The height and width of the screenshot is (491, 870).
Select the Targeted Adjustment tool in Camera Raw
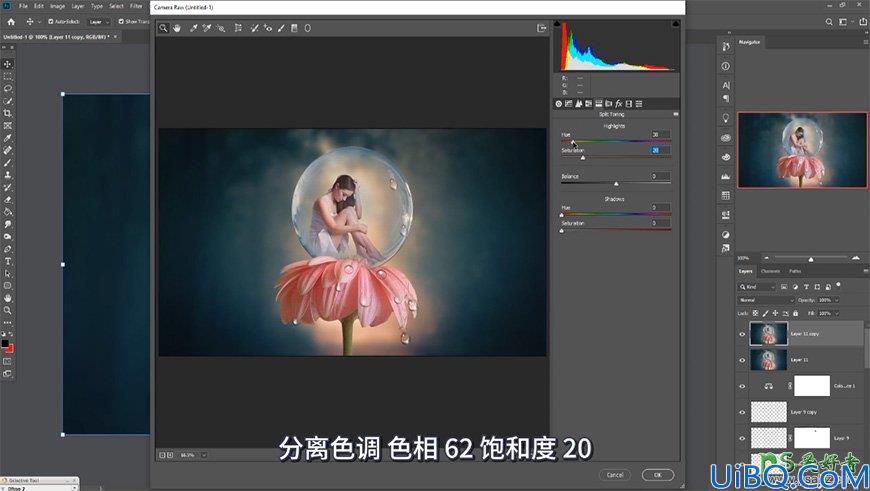tap(221, 28)
